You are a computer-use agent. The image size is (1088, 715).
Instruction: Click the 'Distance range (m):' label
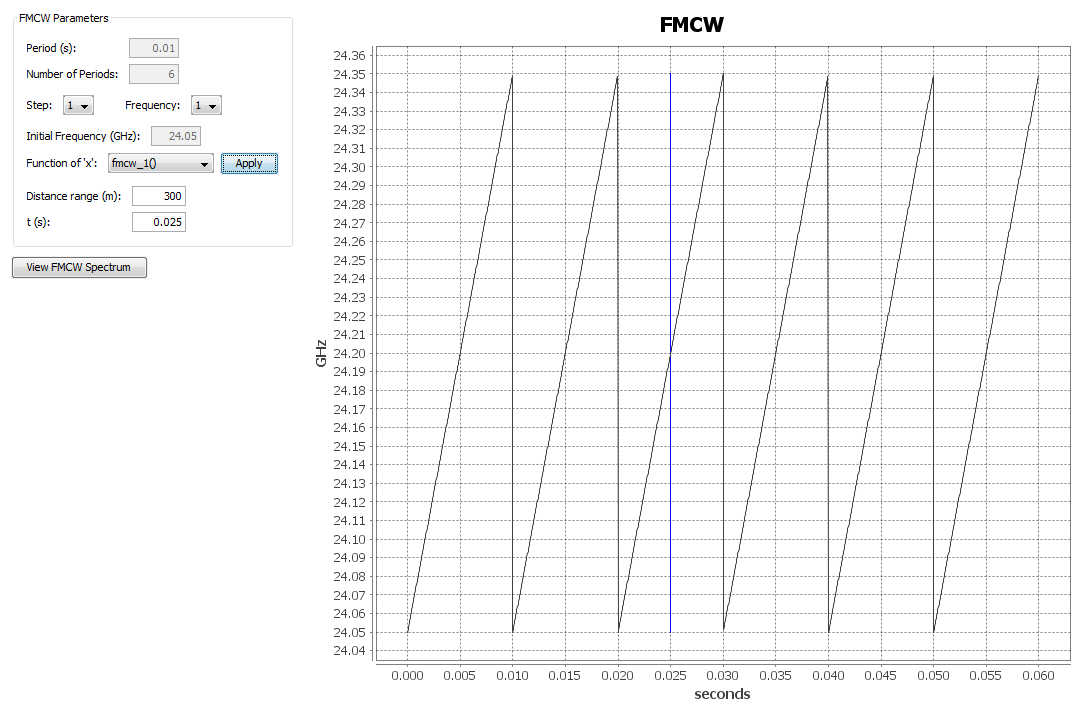point(73,196)
